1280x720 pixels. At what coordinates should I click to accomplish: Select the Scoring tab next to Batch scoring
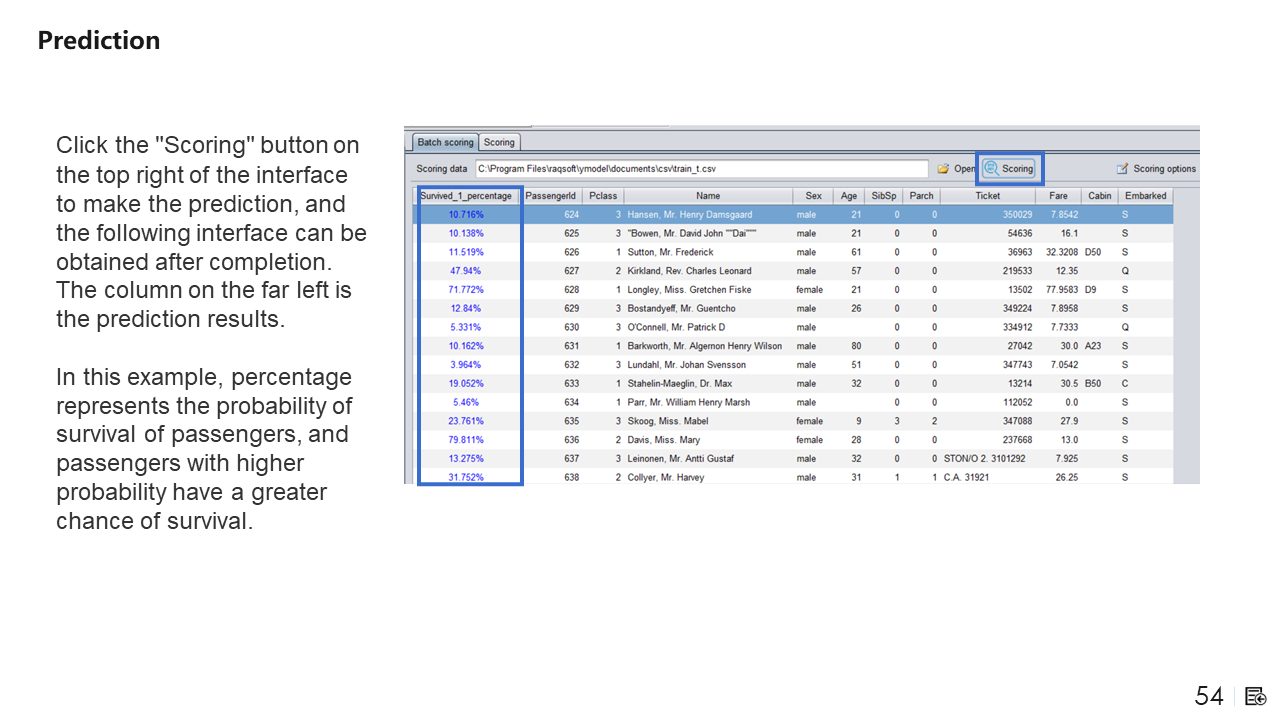pyautogui.click(x=499, y=142)
